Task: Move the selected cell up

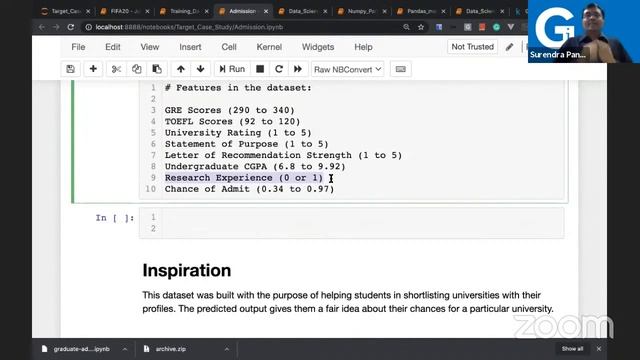Action: coord(181,69)
